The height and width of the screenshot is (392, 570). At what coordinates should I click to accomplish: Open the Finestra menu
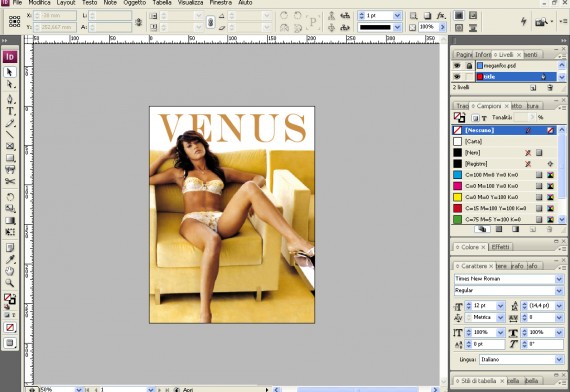221,3
